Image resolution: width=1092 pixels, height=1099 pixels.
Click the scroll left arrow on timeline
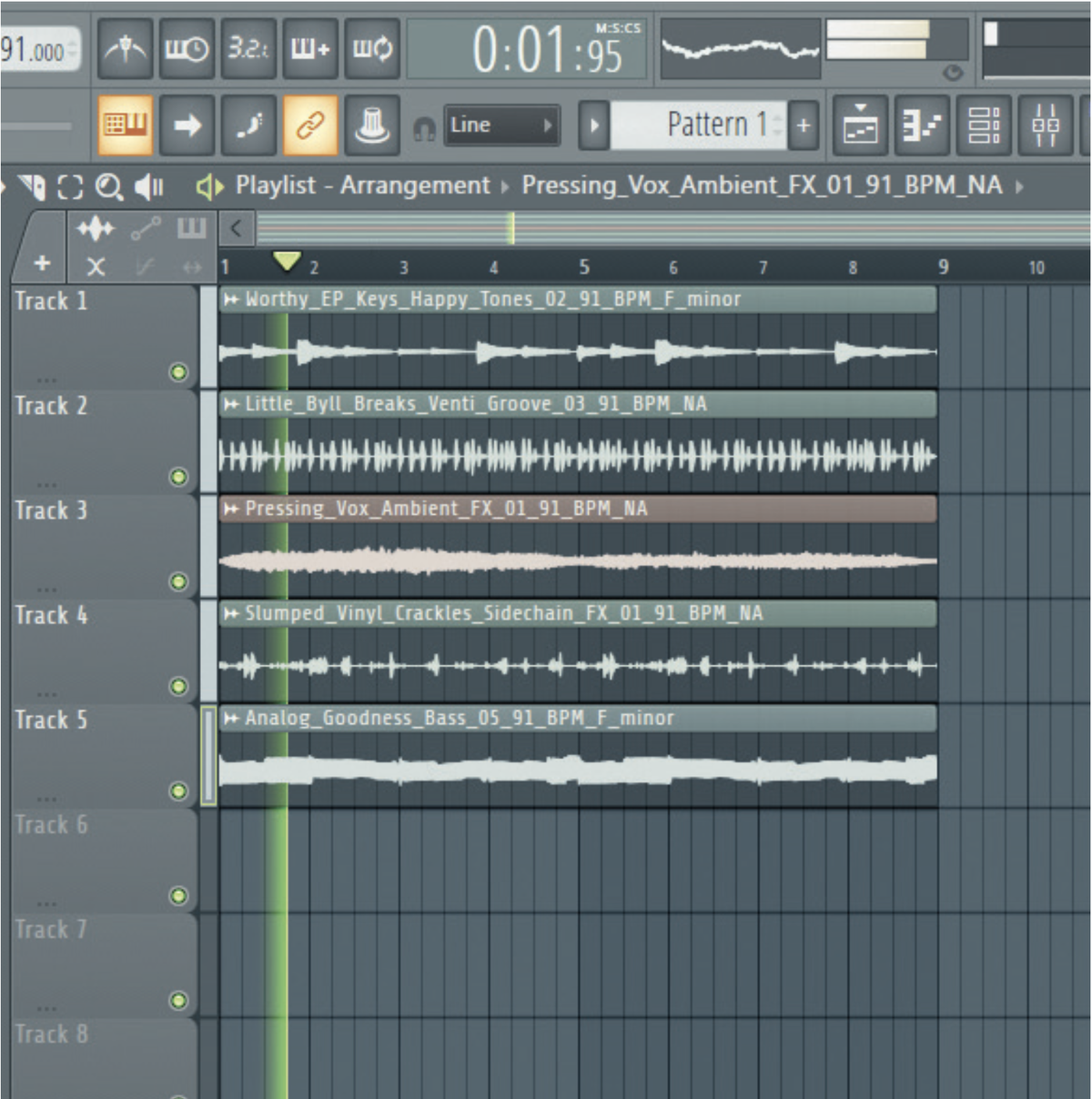(236, 227)
